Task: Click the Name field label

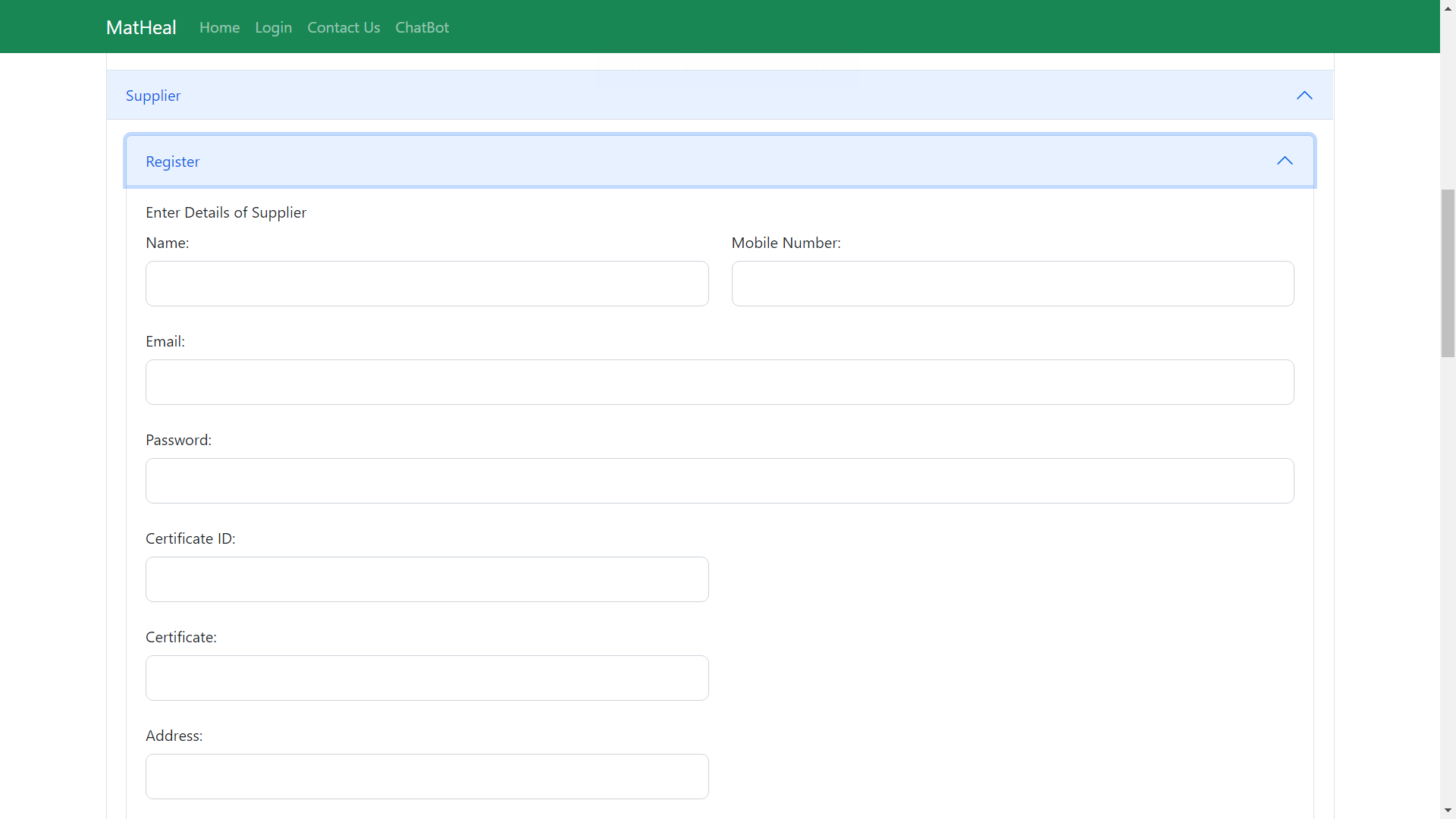Action: [167, 243]
